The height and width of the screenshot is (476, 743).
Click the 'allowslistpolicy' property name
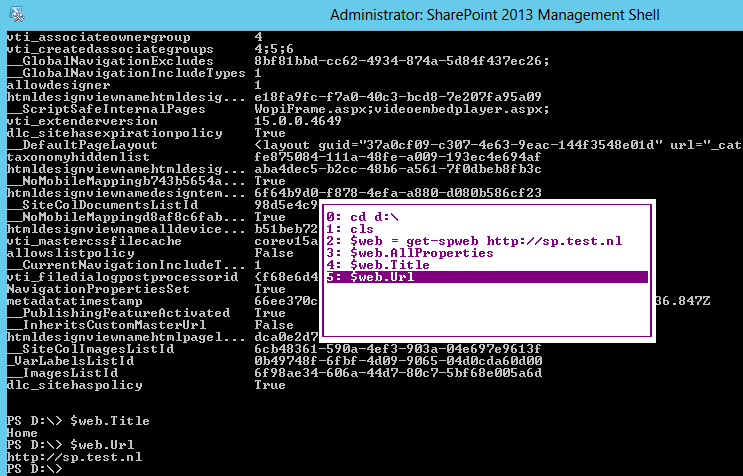[x=70, y=253]
